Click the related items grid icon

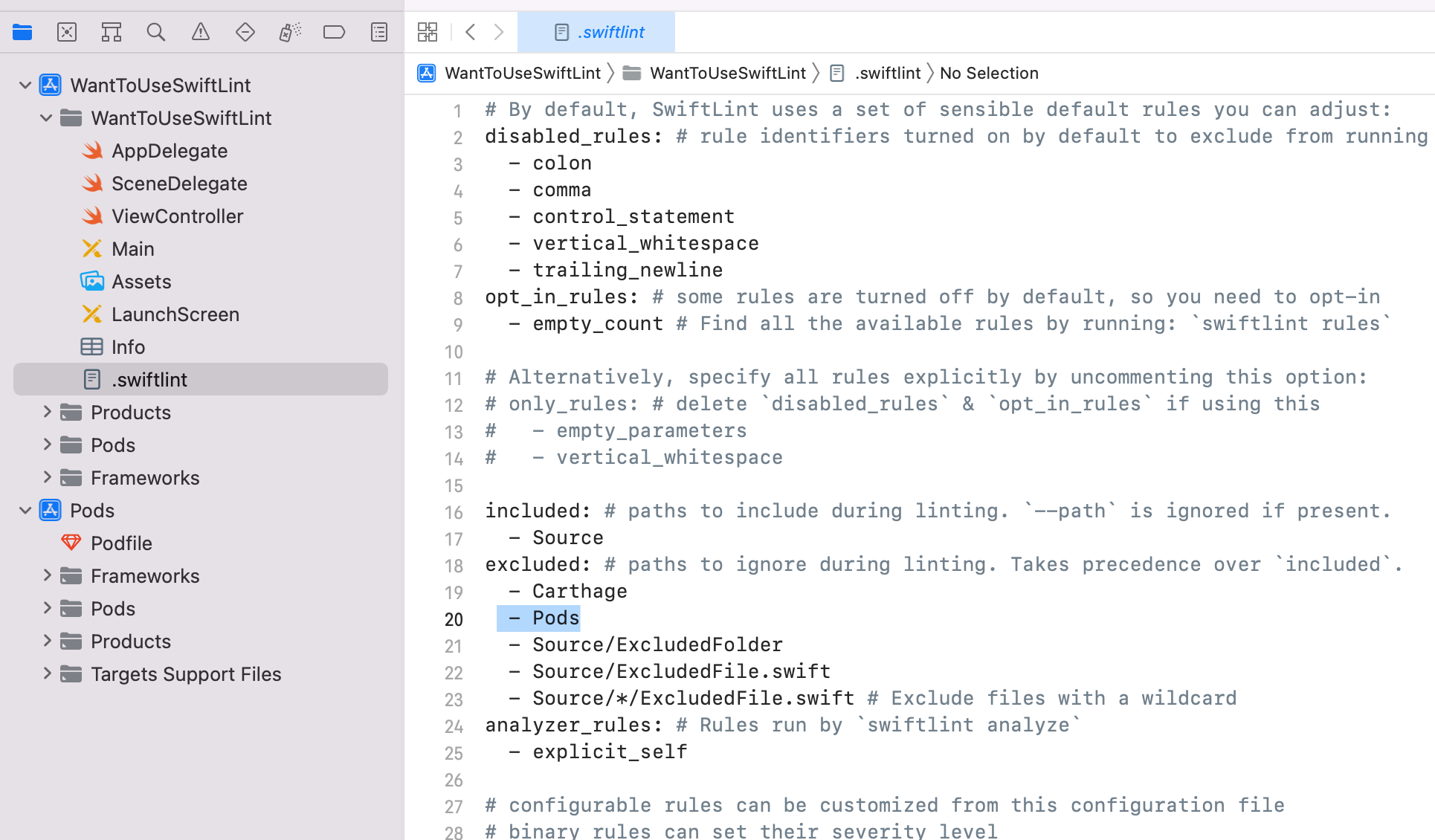tap(428, 32)
